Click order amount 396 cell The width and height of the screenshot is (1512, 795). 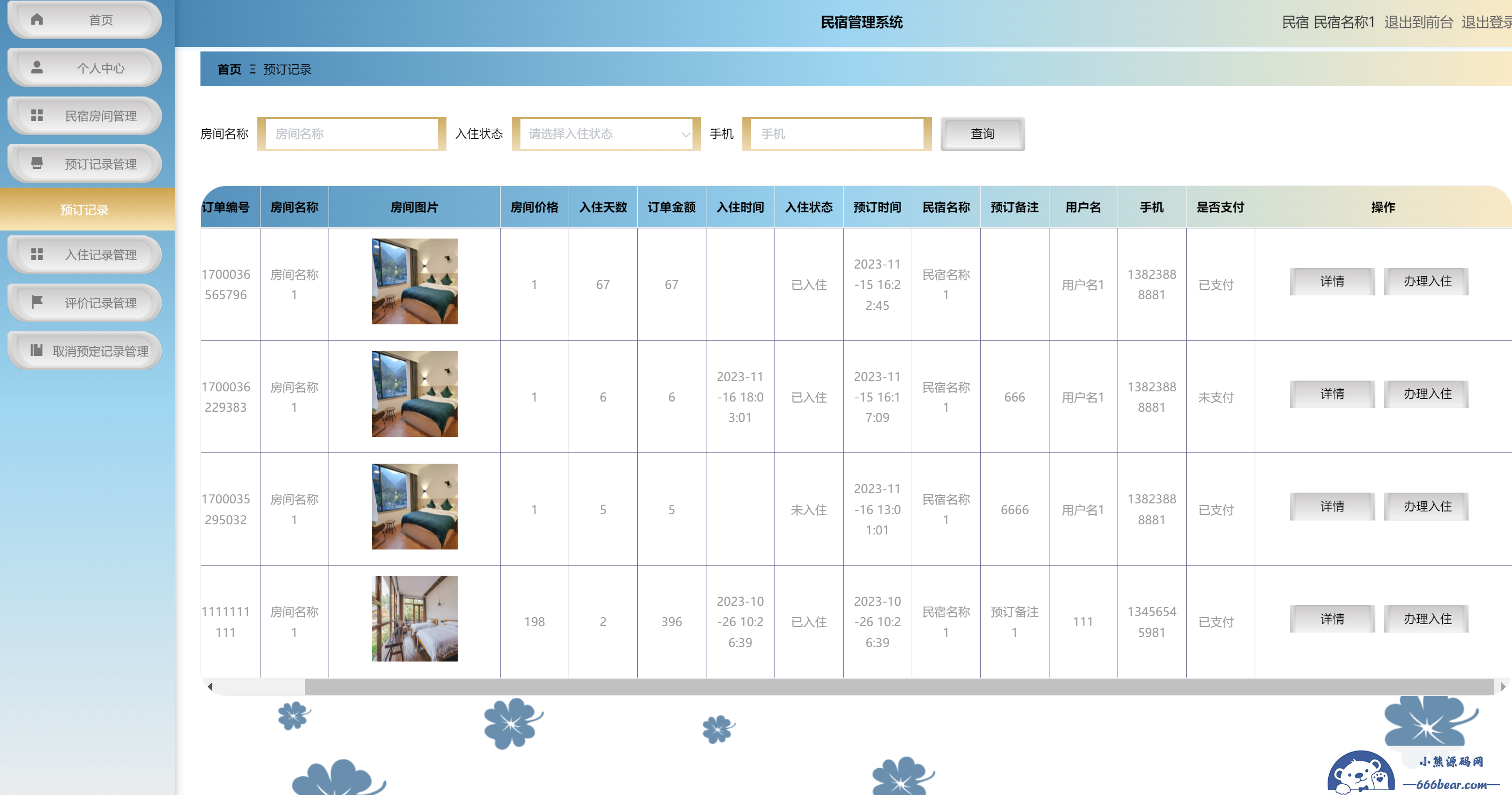[x=672, y=622]
